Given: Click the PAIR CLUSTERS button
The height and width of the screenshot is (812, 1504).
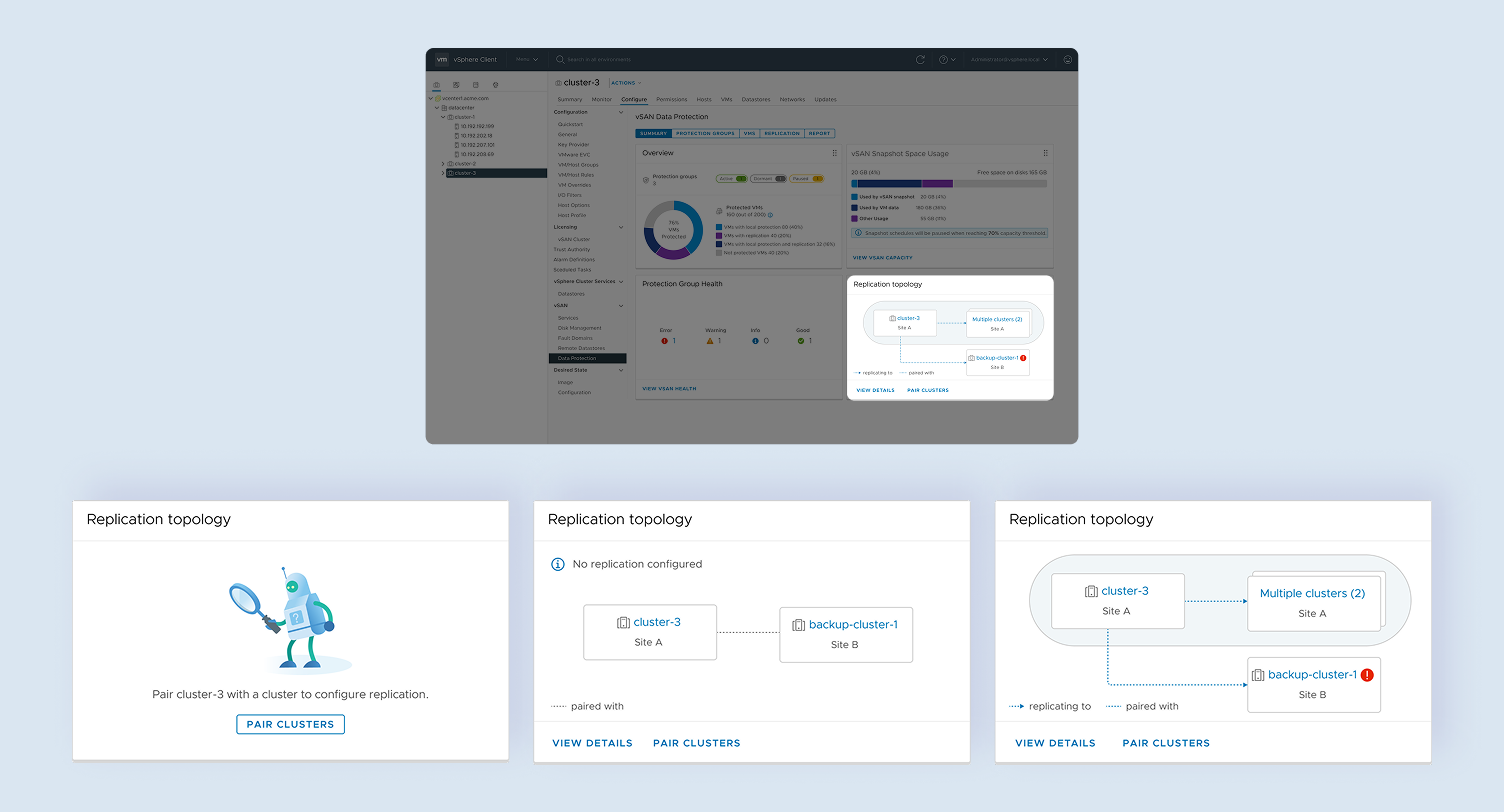Looking at the screenshot, I should pyautogui.click(x=290, y=724).
